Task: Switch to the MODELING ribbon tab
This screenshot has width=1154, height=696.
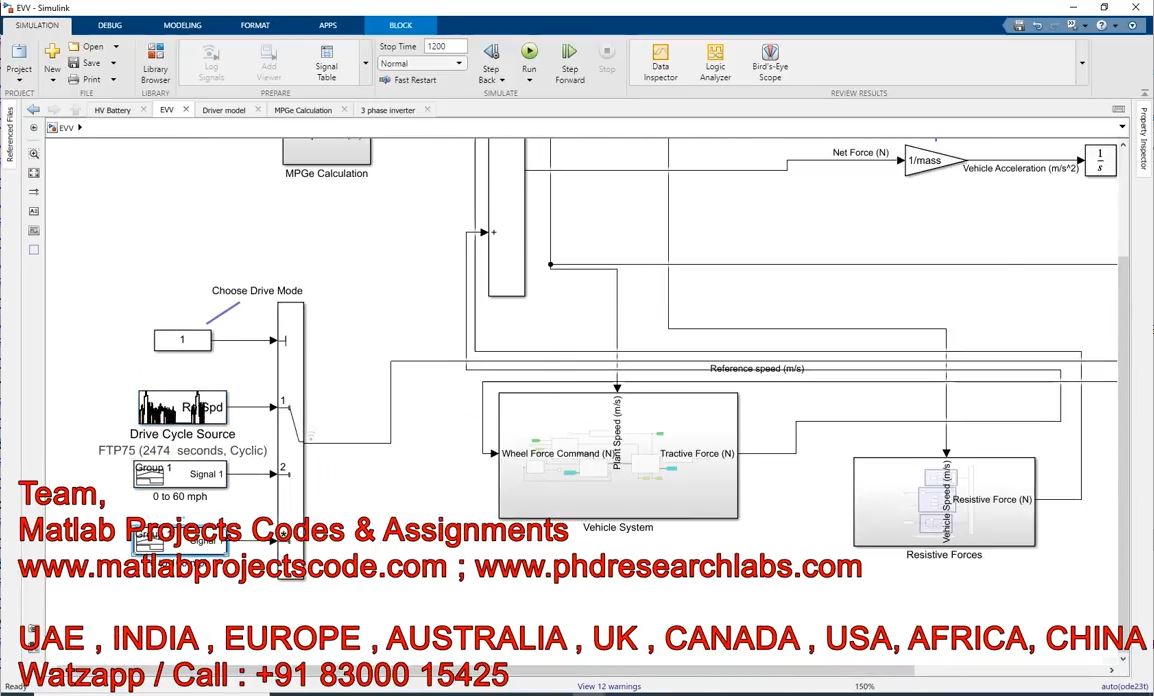Action: [x=182, y=25]
